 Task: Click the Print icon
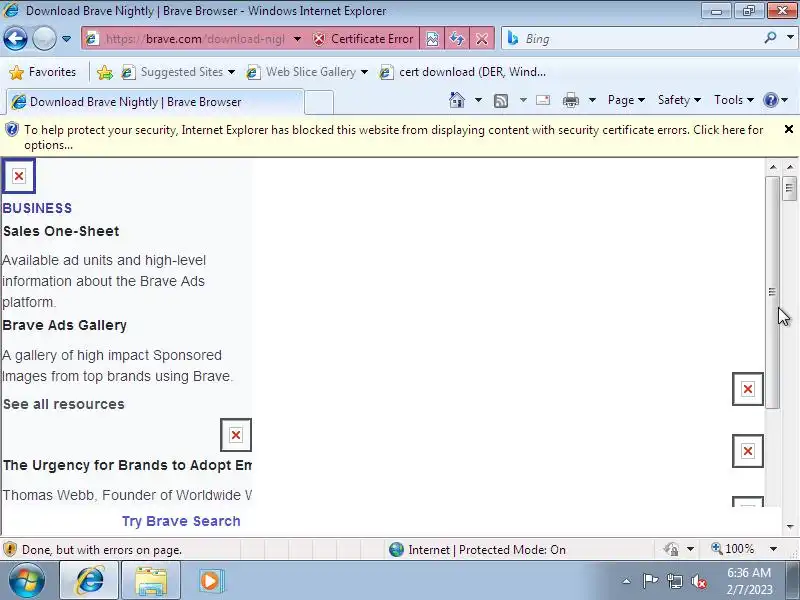(570, 101)
